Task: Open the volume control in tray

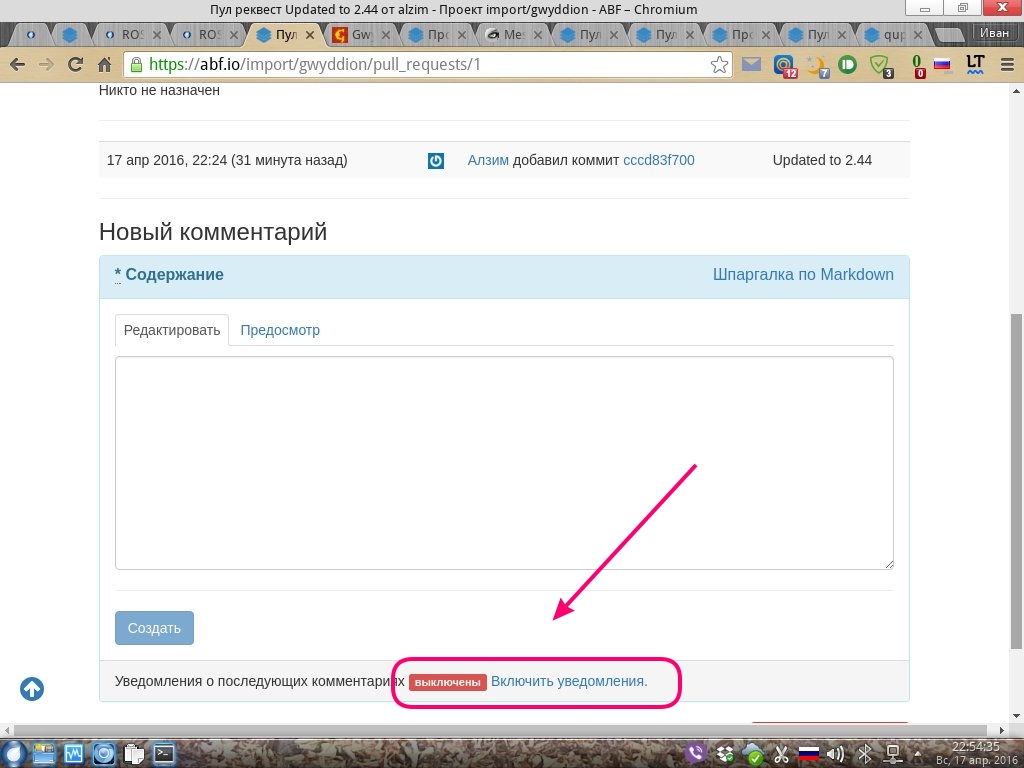Action: pos(836,754)
